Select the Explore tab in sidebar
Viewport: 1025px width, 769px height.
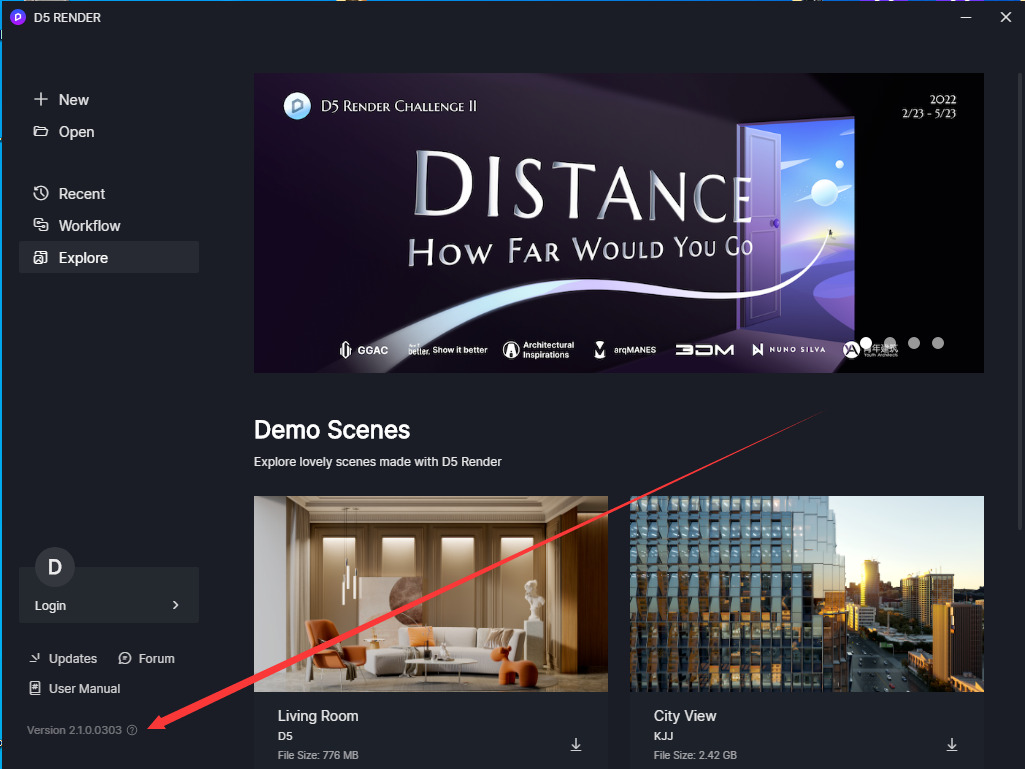click(109, 258)
